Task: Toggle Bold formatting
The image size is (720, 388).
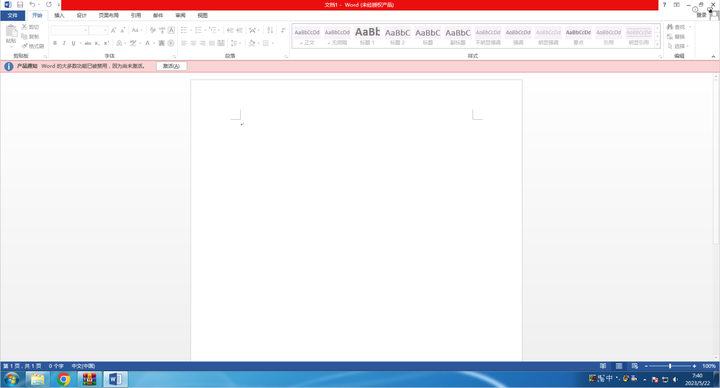Action: point(55,43)
